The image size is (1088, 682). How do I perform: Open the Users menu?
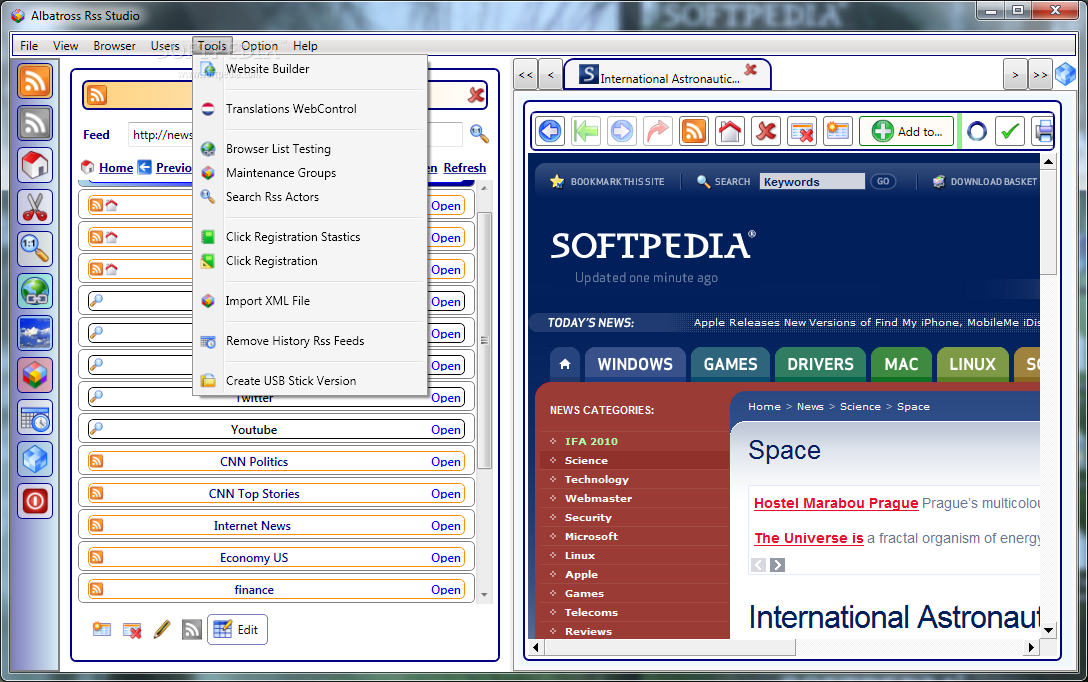coord(165,46)
